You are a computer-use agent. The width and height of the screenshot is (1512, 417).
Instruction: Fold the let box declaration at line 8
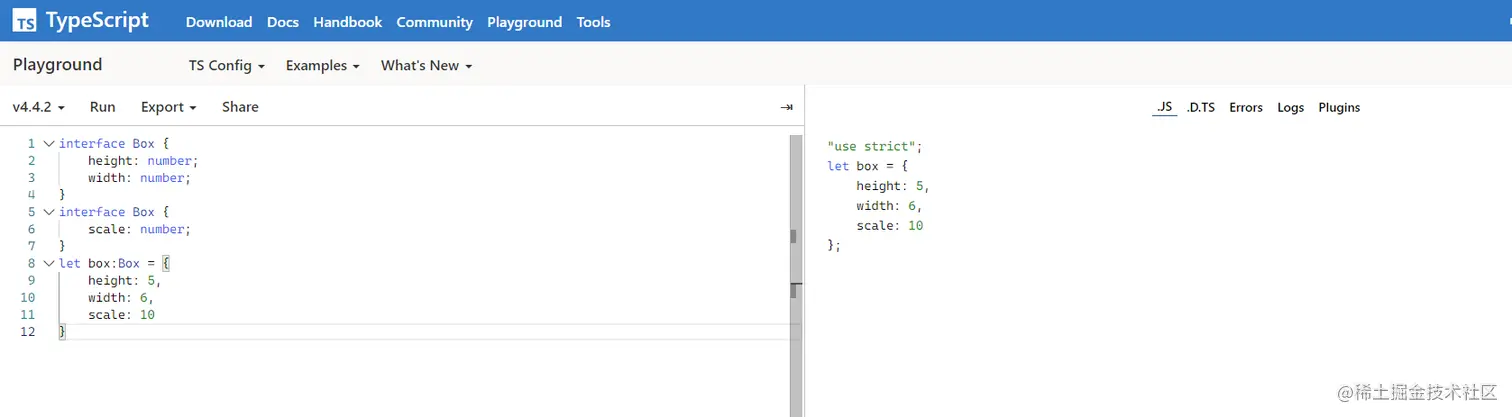pyautogui.click(x=48, y=263)
